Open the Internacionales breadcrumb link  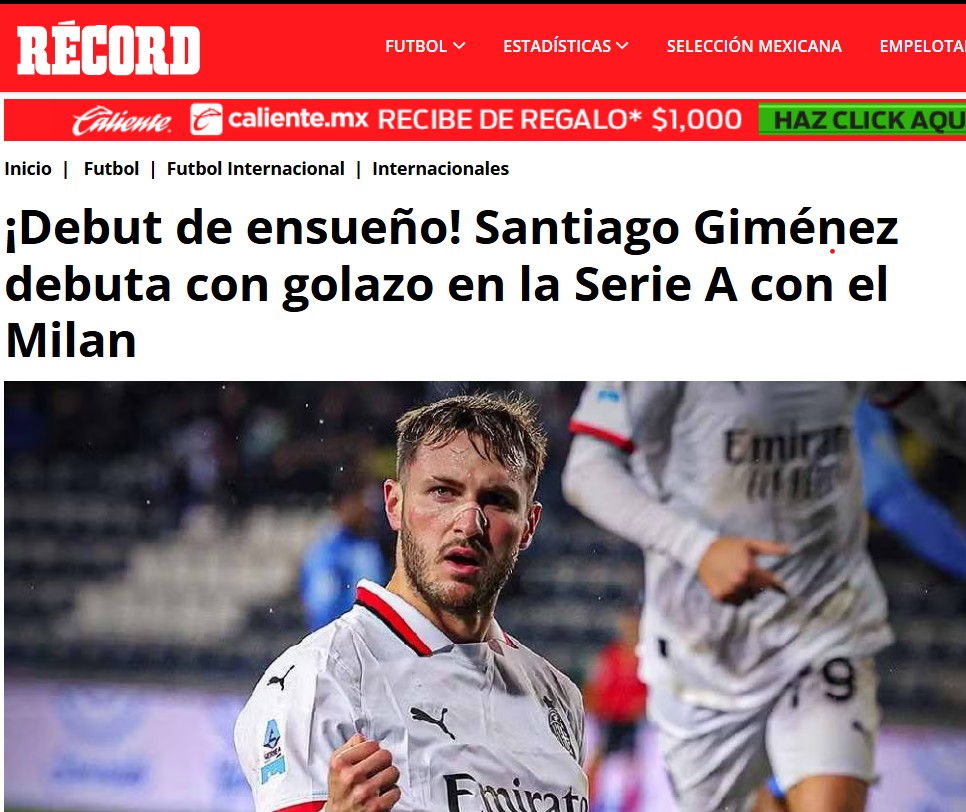[x=440, y=169]
